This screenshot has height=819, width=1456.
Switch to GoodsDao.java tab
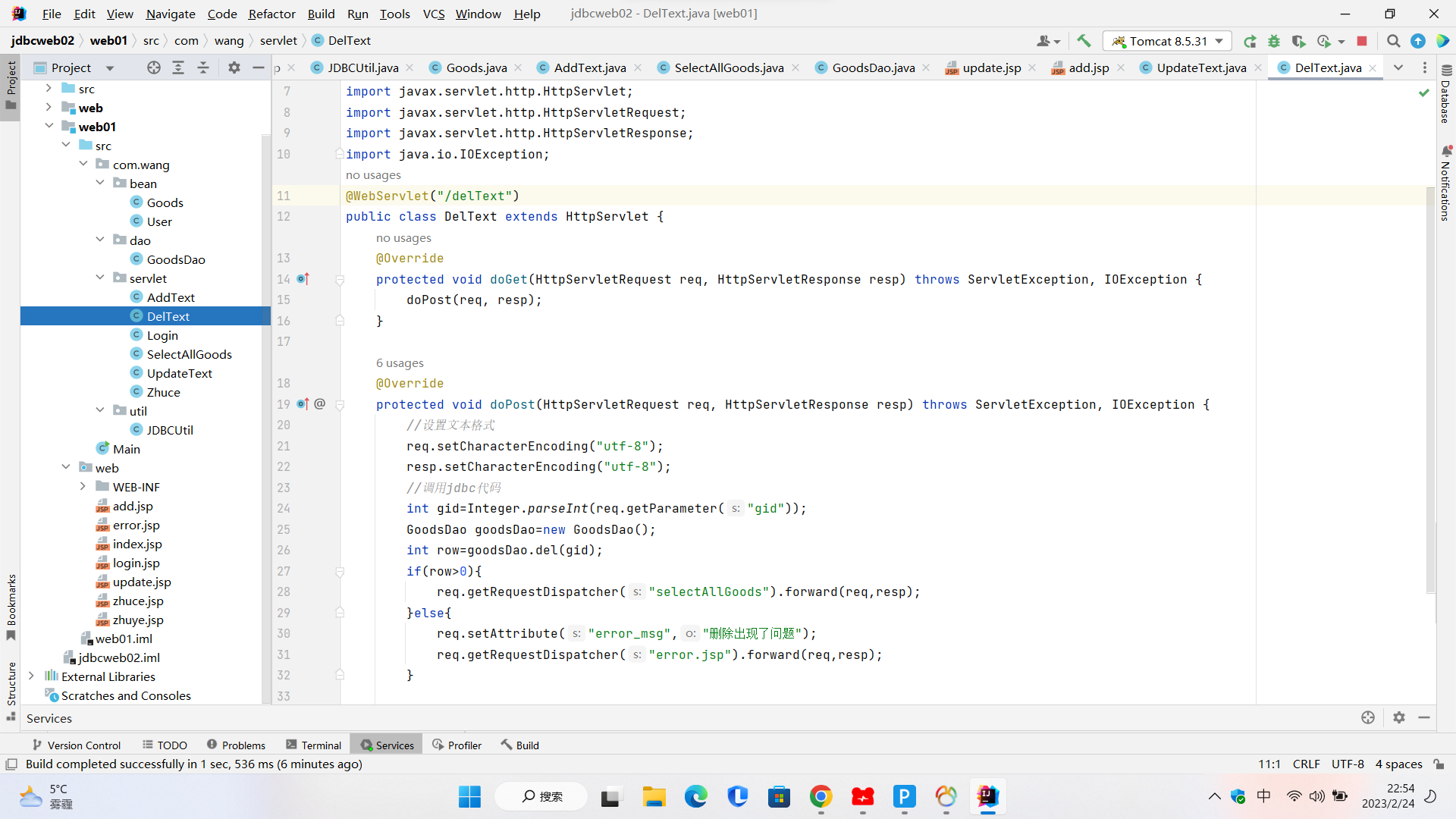click(x=873, y=67)
